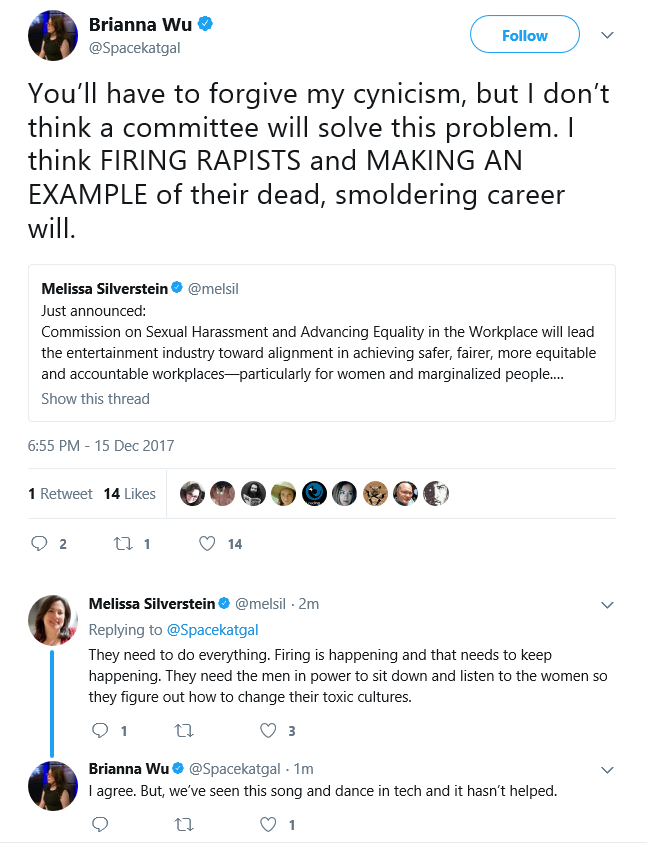Expand options chevron on Melissa Silverstein's reply
The height and width of the screenshot is (853, 647).
[x=607, y=605]
